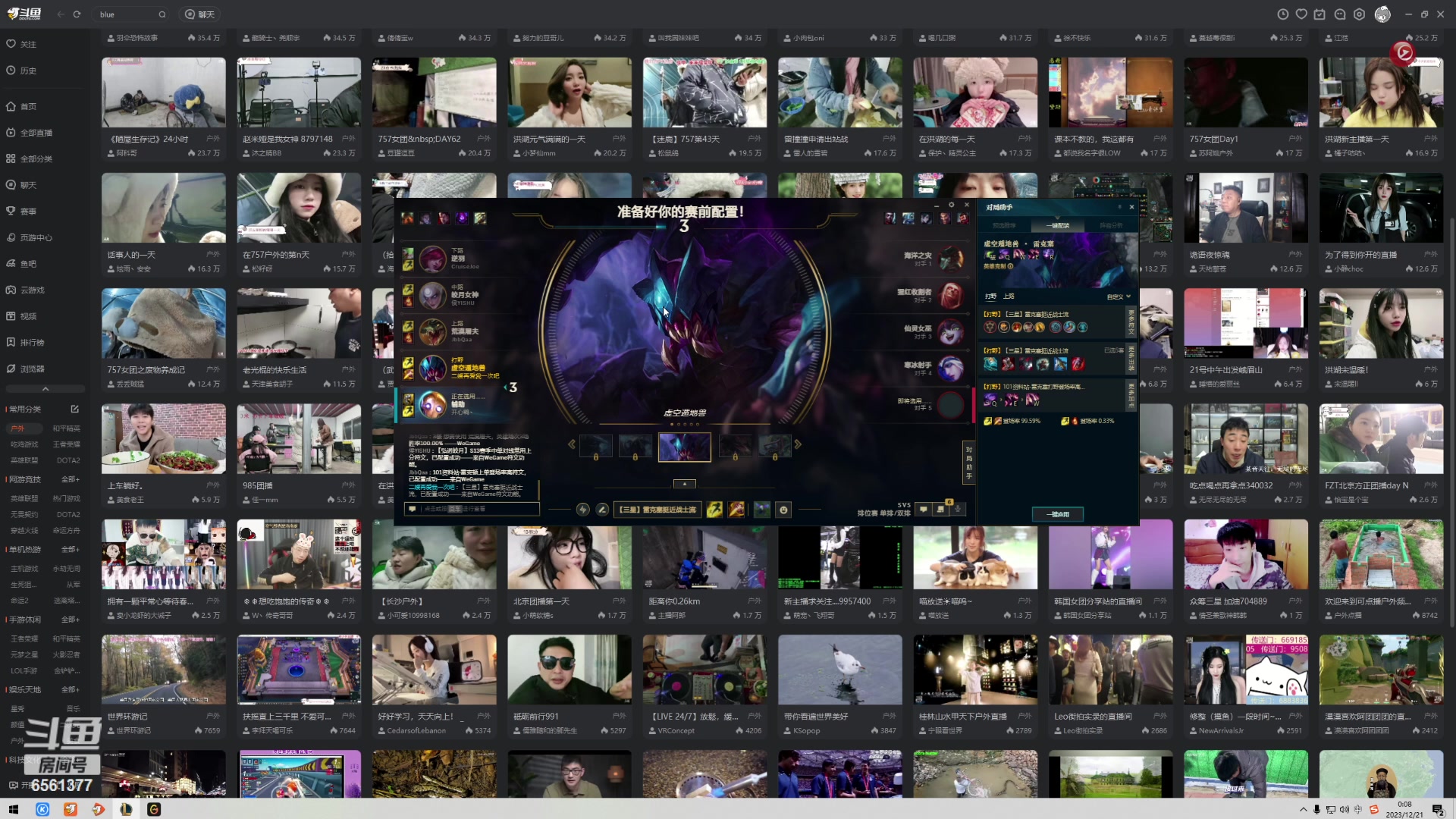
Task: Select the 王者荣耀 category in 常用分类
Action: pos(67,444)
